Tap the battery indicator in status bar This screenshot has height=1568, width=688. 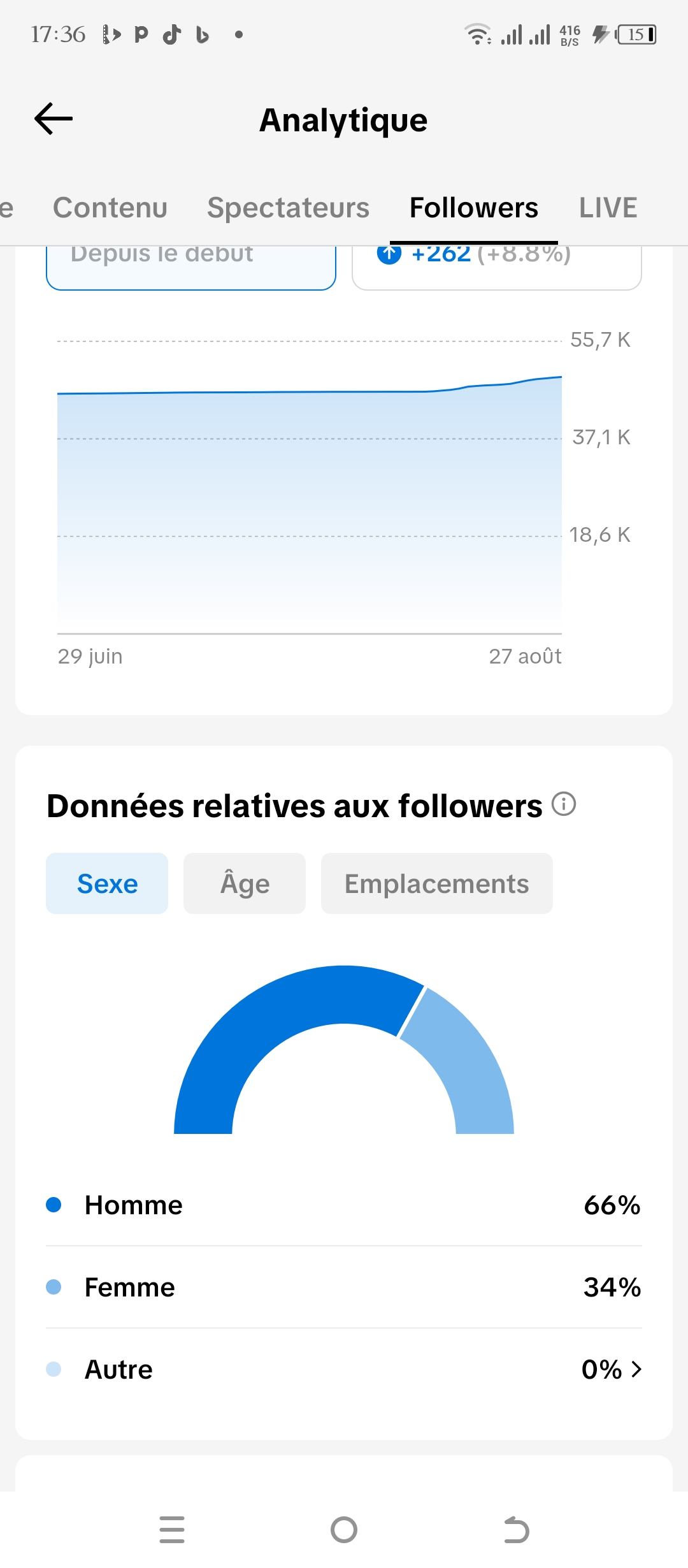[636, 34]
